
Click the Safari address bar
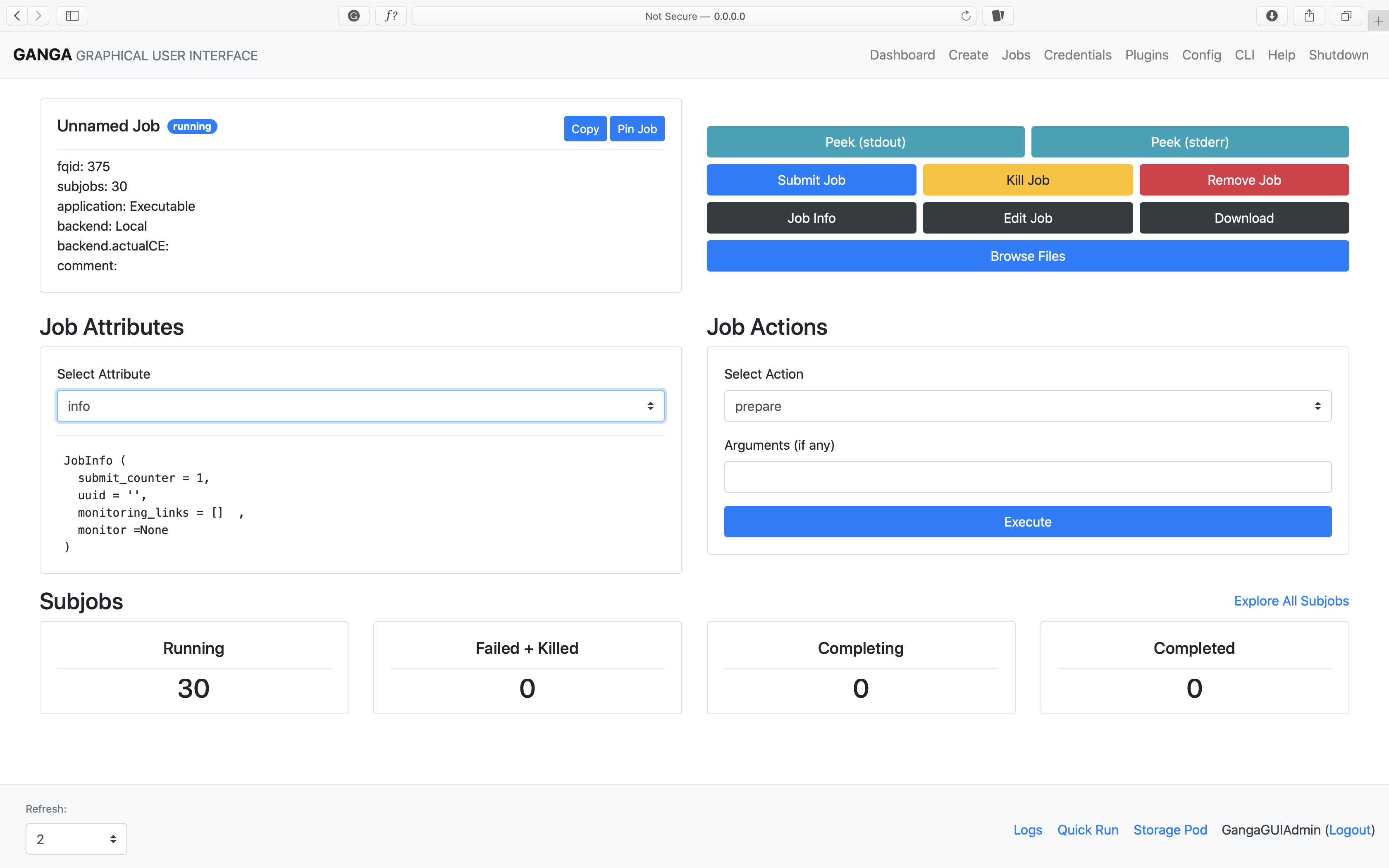point(694,16)
